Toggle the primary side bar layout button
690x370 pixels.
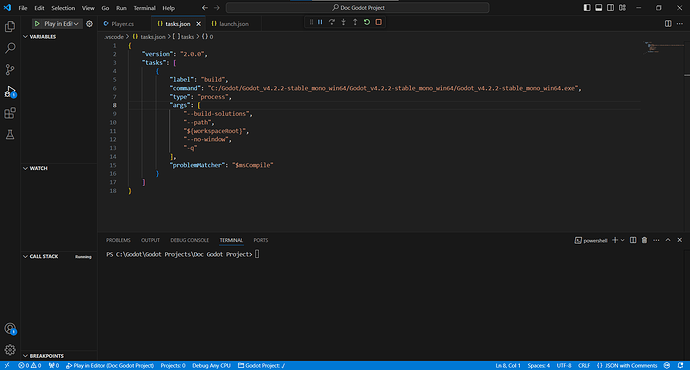587,7
